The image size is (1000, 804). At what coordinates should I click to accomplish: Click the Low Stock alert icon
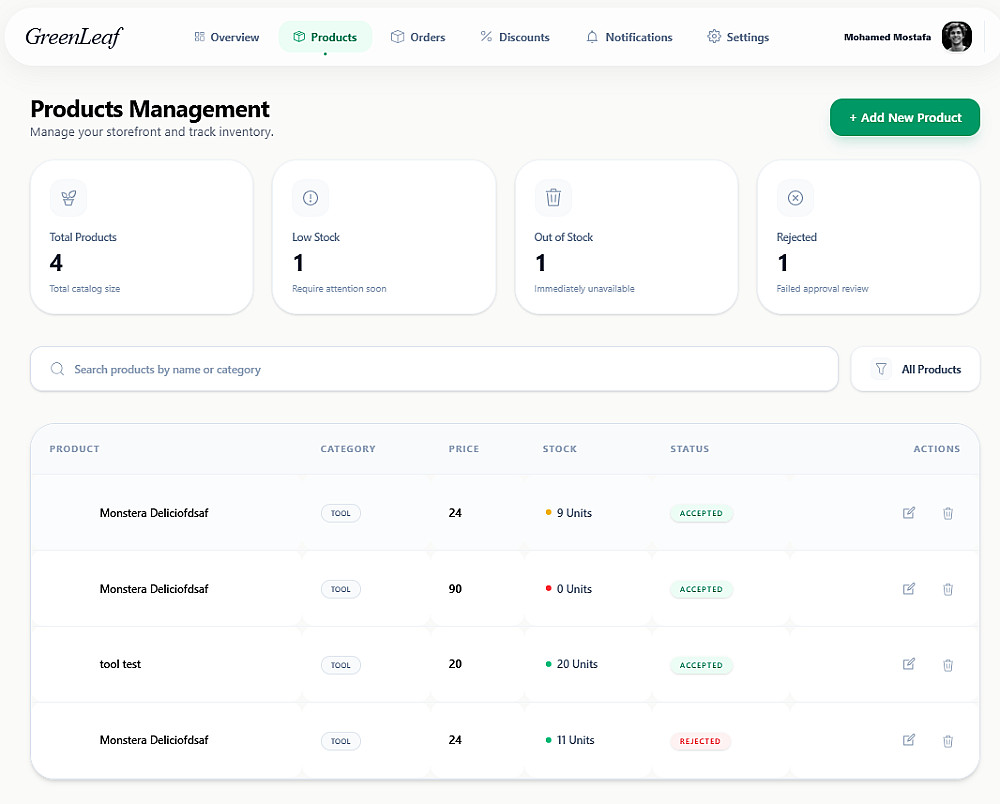pyautogui.click(x=311, y=198)
